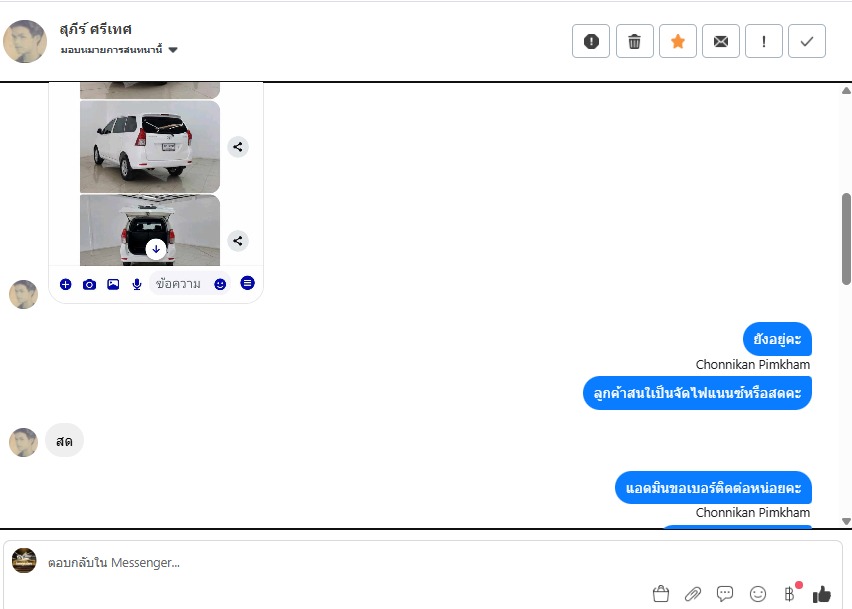Open the open-trunk car photo

pos(150,230)
